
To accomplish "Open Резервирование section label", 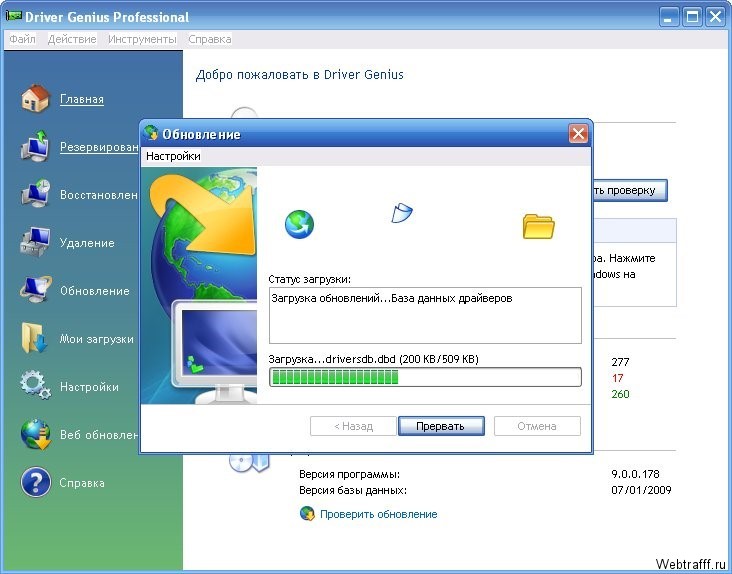I will (99, 147).
